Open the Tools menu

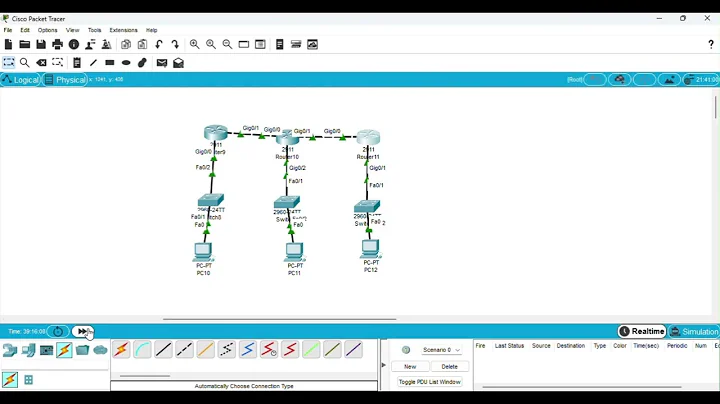point(95,30)
